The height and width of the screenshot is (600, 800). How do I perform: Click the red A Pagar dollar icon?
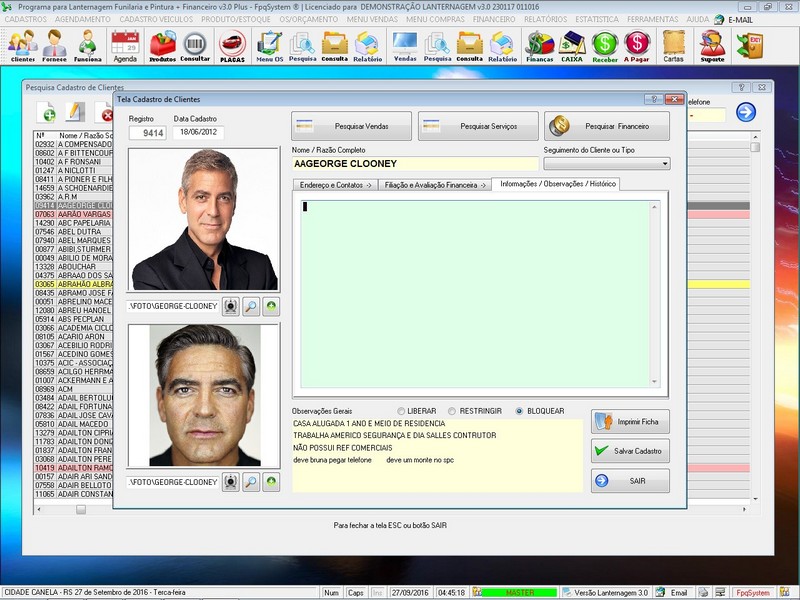point(637,46)
